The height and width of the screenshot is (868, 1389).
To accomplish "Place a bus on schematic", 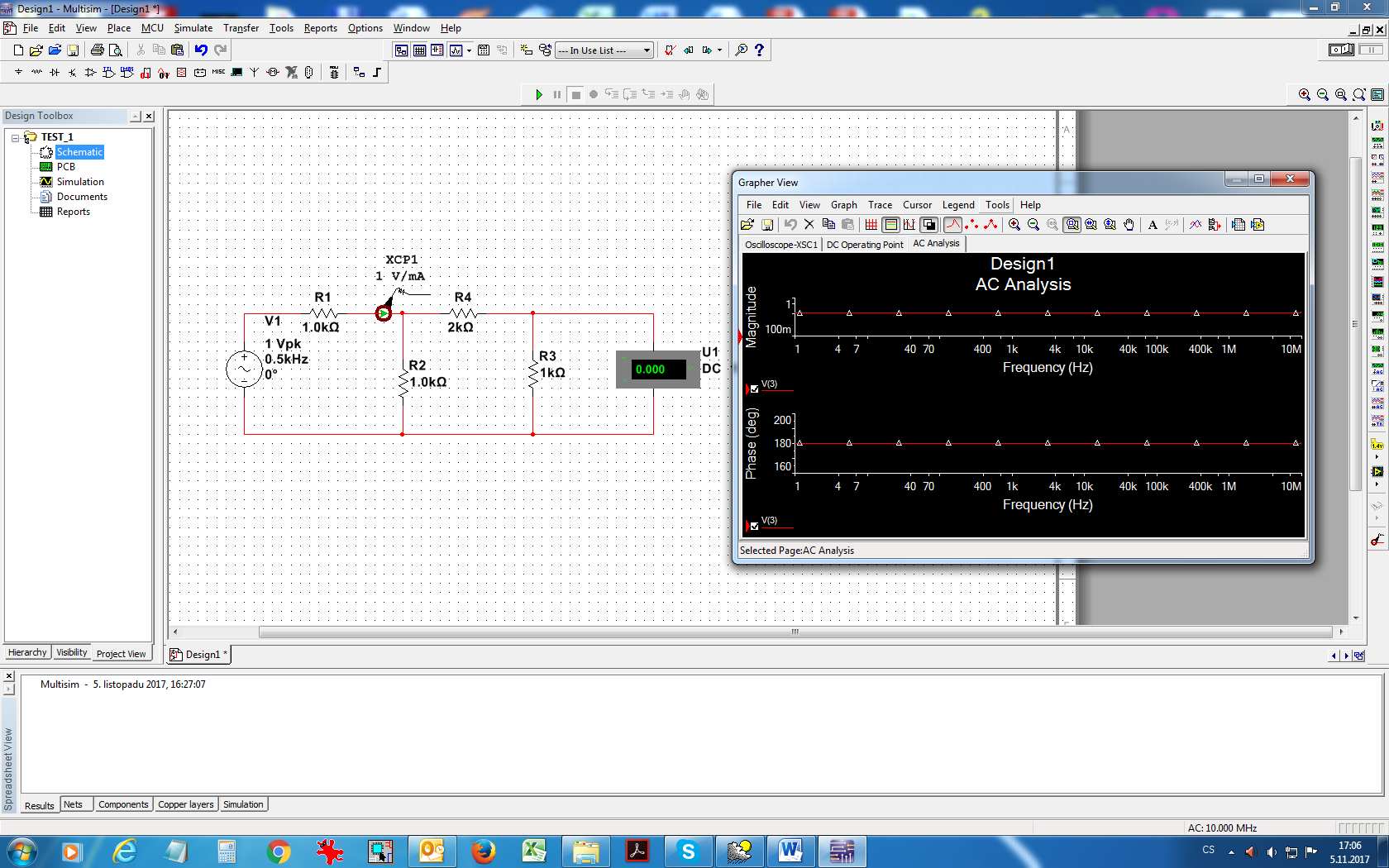I will coord(377,73).
